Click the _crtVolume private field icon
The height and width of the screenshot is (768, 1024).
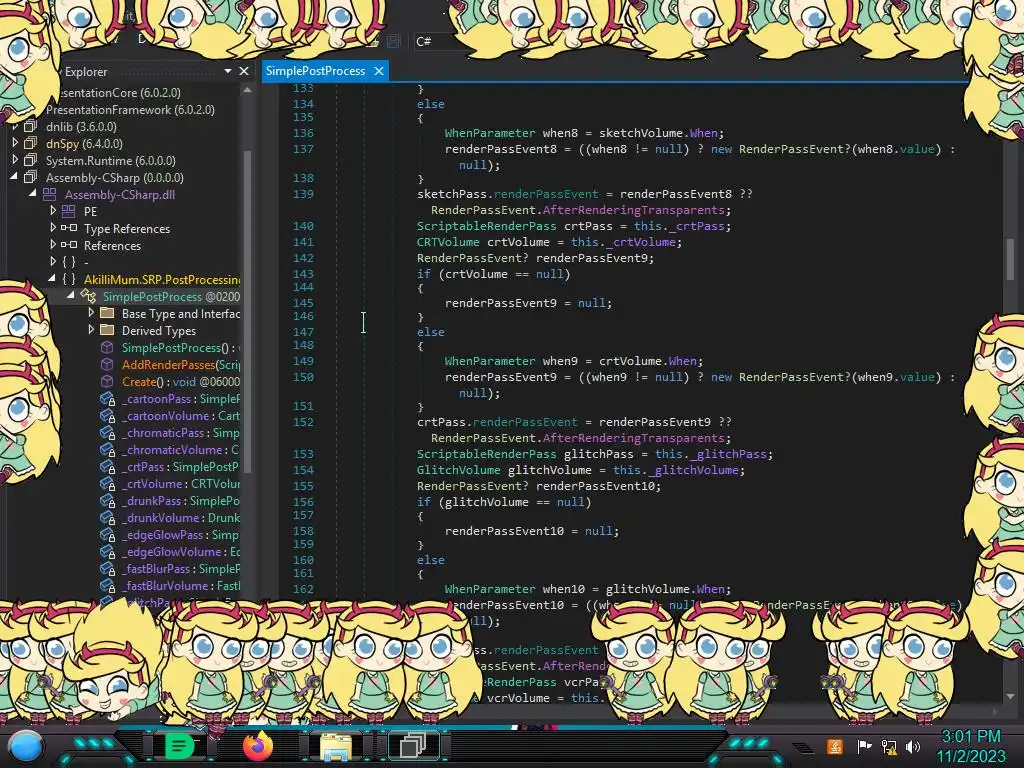pyautogui.click(x=108, y=483)
